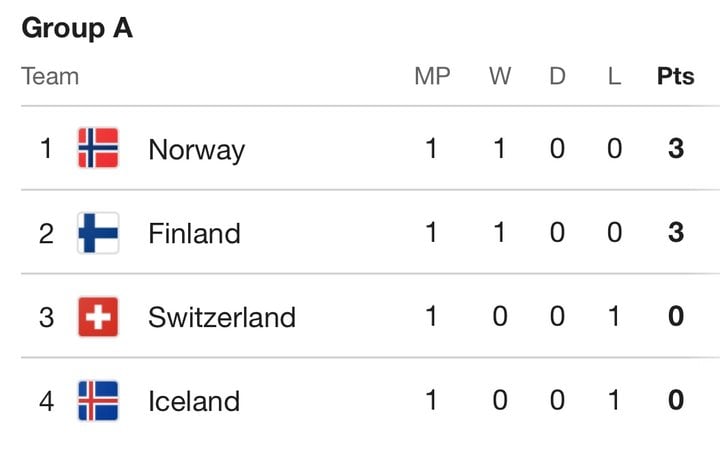Click the Team column header

point(50,76)
